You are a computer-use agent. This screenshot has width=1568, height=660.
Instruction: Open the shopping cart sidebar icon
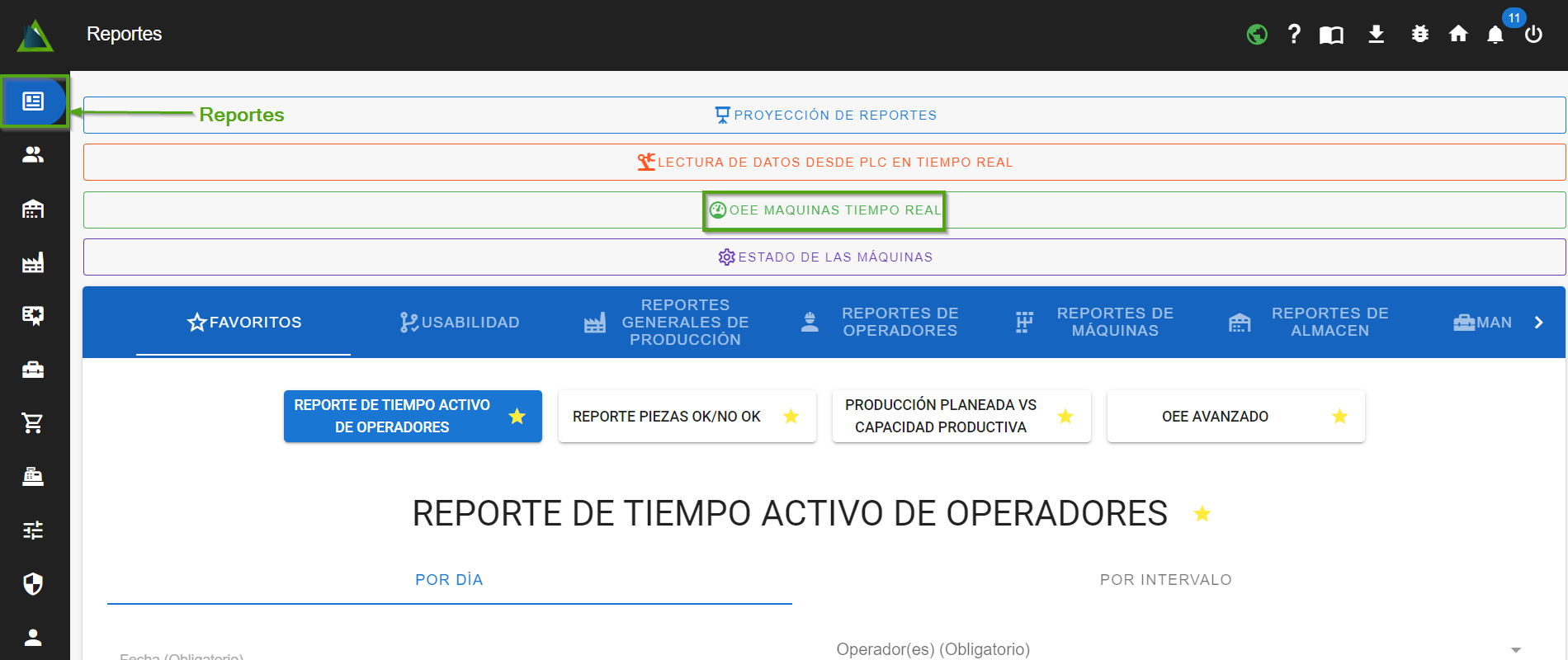coord(33,423)
